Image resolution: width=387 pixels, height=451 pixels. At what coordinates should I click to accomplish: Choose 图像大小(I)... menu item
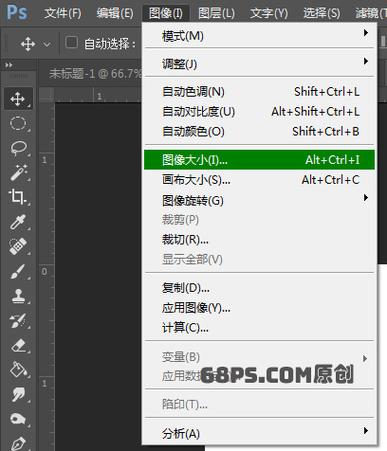click(x=260, y=160)
